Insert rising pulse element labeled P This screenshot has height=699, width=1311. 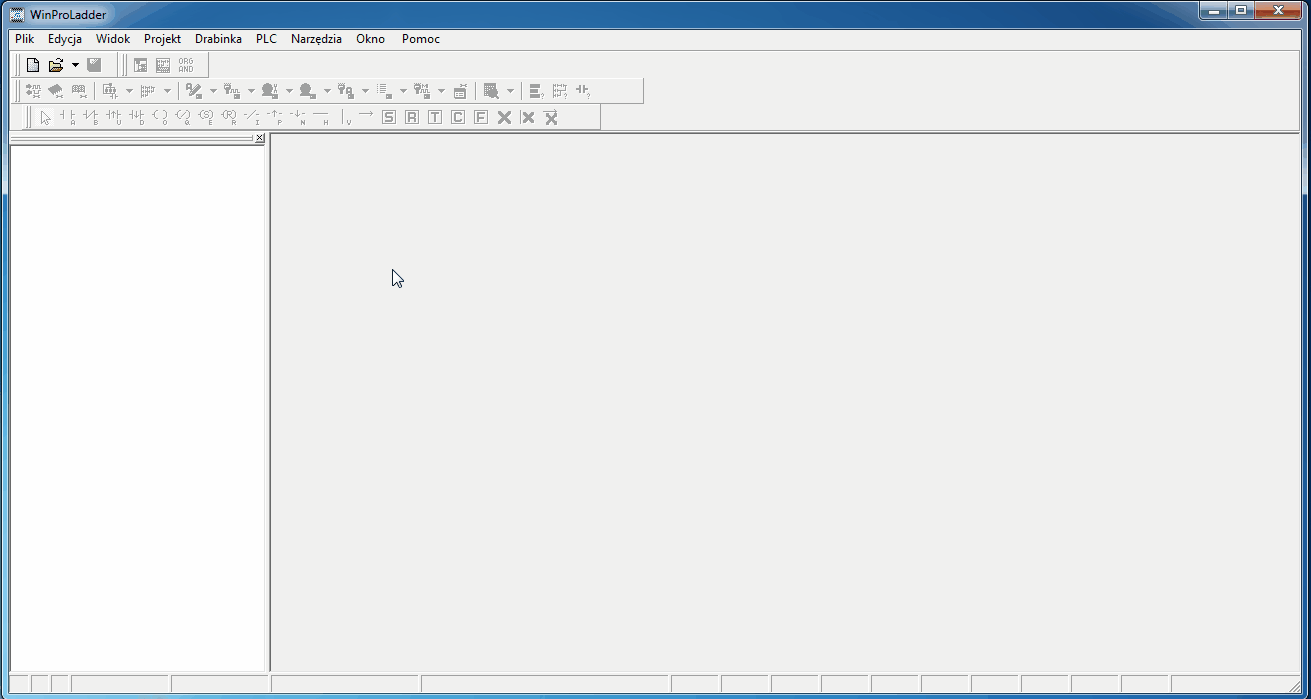click(x=275, y=117)
